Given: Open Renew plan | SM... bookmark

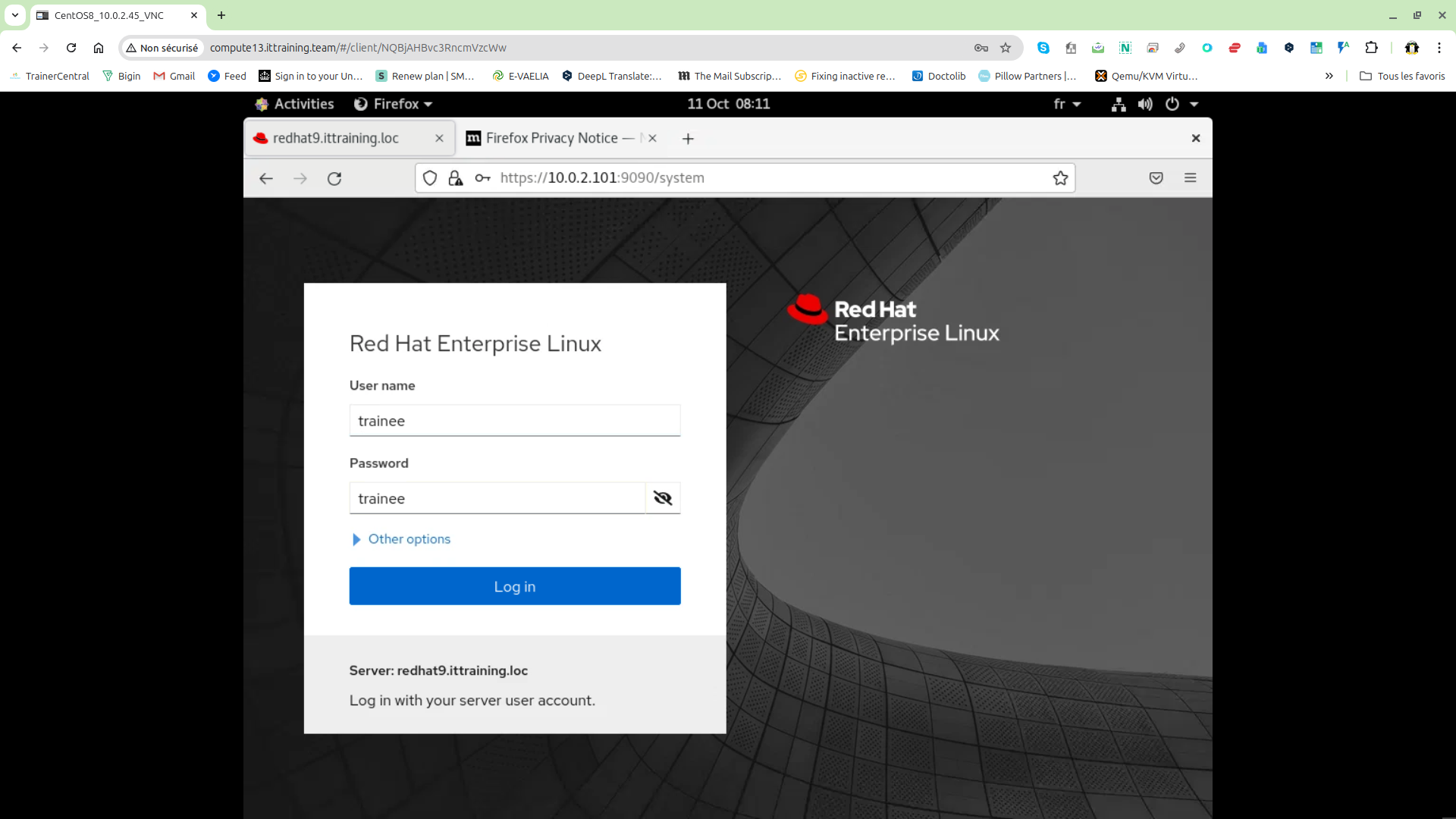Looking at the screenshot, I should 425,76.
